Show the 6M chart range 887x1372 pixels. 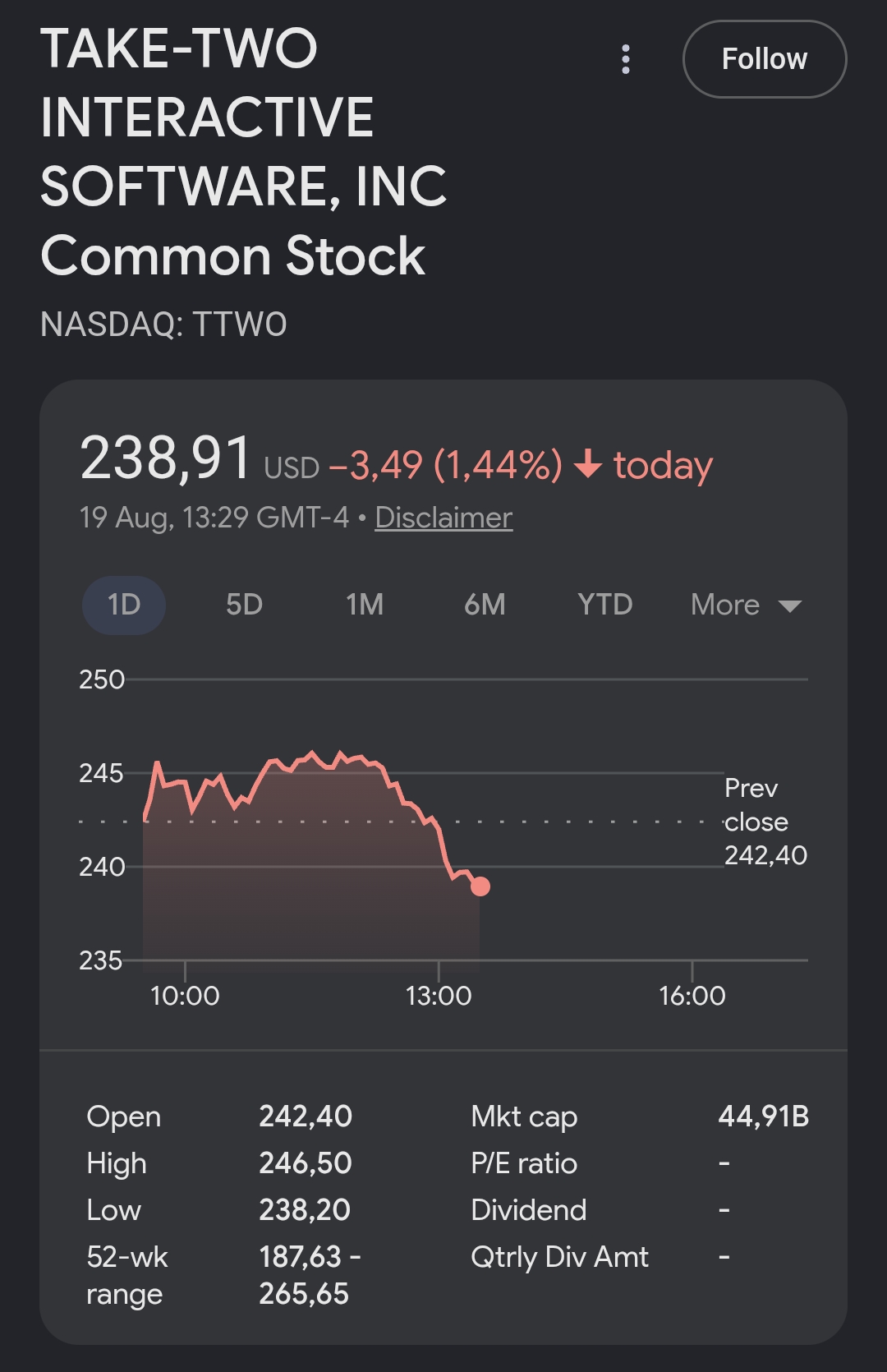tap(485, 605)
